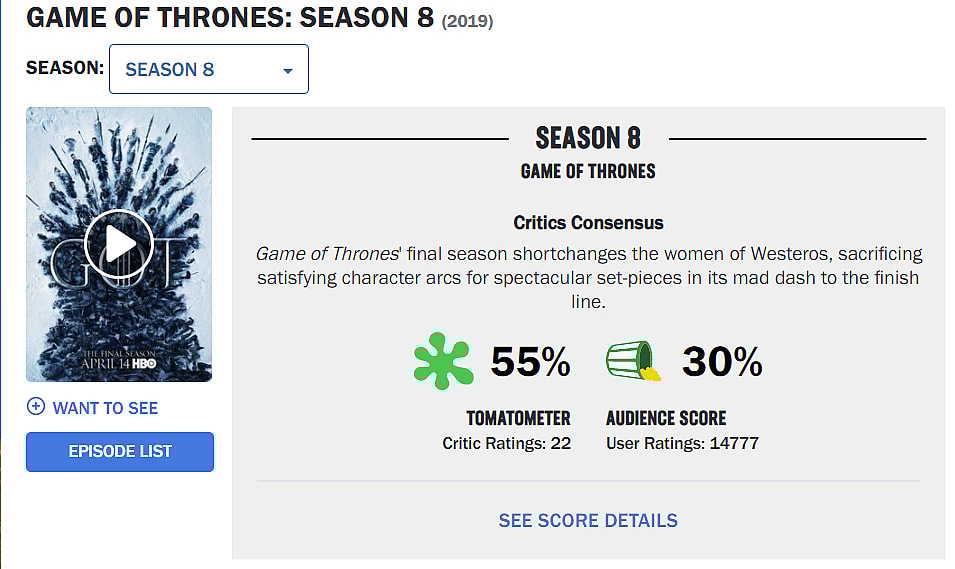Click the season dropdown arrow
Image resolution: width=955 pixels, height=569 pixels.
click(x=288, y=71)
